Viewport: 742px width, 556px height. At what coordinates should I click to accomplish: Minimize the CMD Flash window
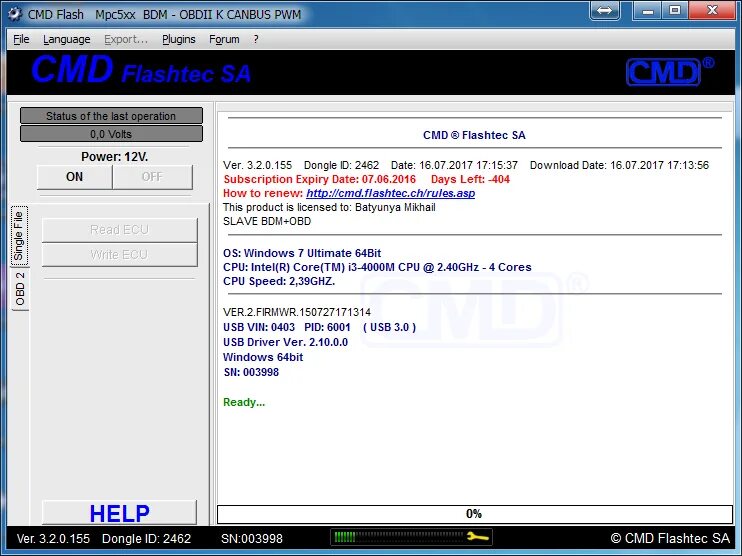[x=648, y=10]
